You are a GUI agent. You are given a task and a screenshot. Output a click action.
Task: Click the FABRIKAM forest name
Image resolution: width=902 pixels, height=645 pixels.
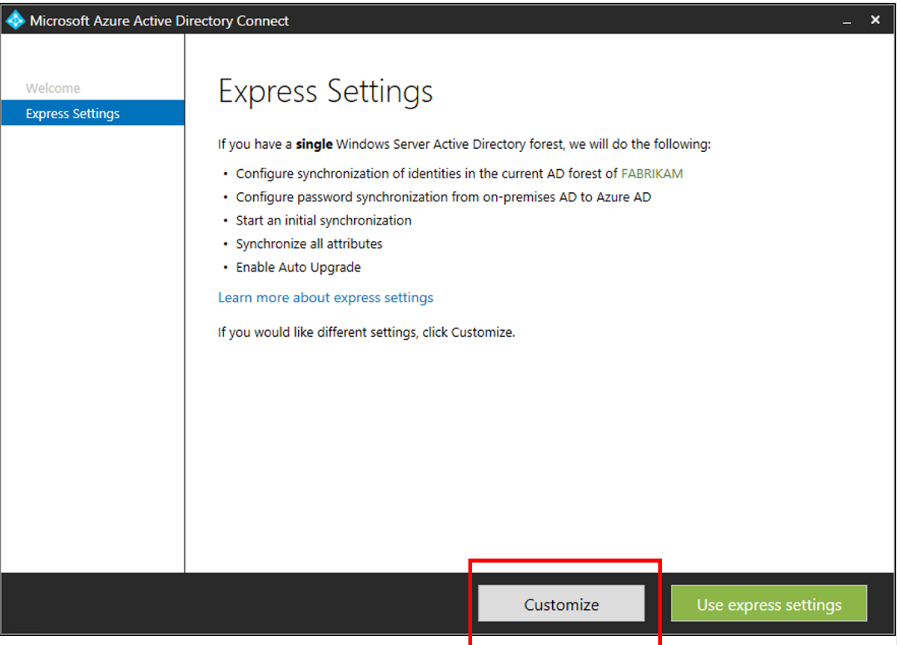[x=652, y=174]
